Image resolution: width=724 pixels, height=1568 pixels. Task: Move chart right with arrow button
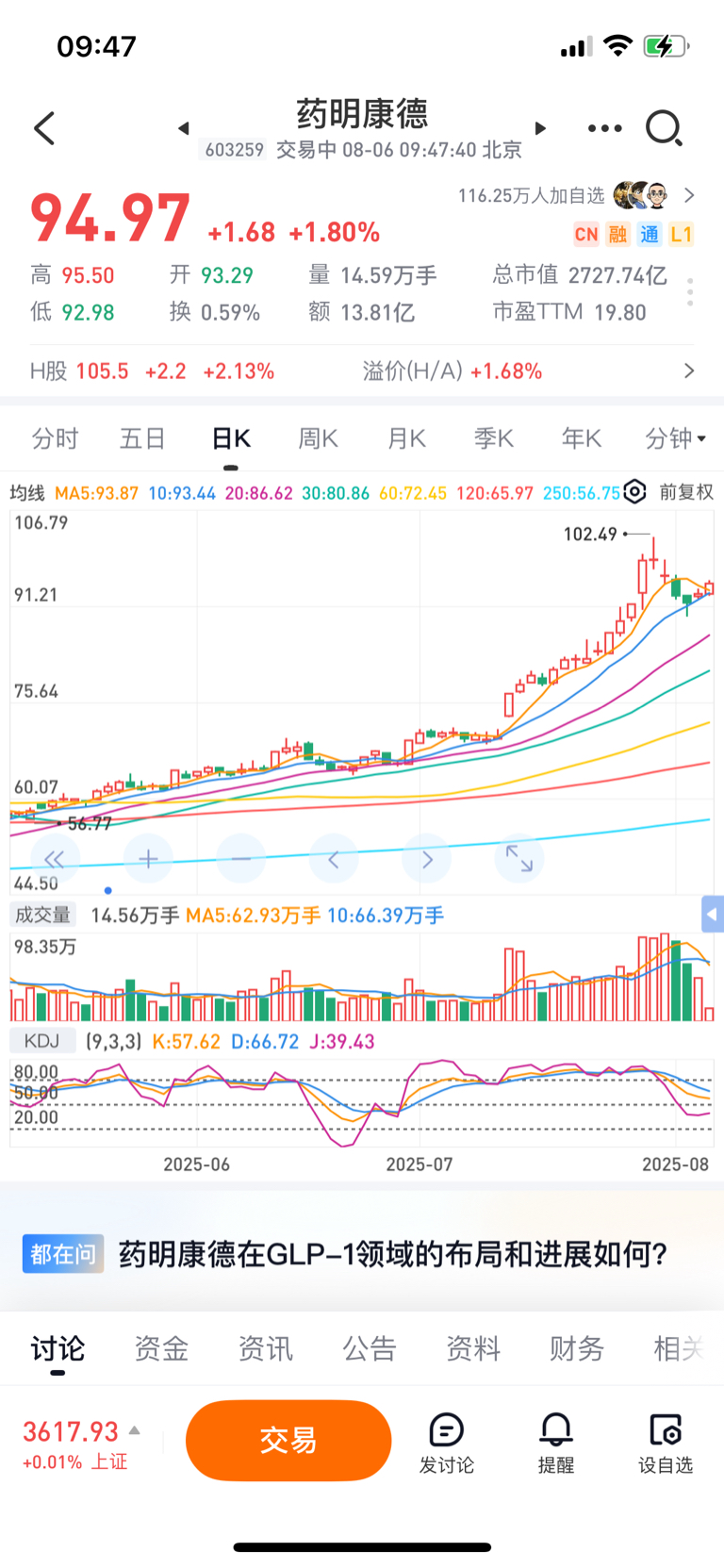tap(426, 859)
